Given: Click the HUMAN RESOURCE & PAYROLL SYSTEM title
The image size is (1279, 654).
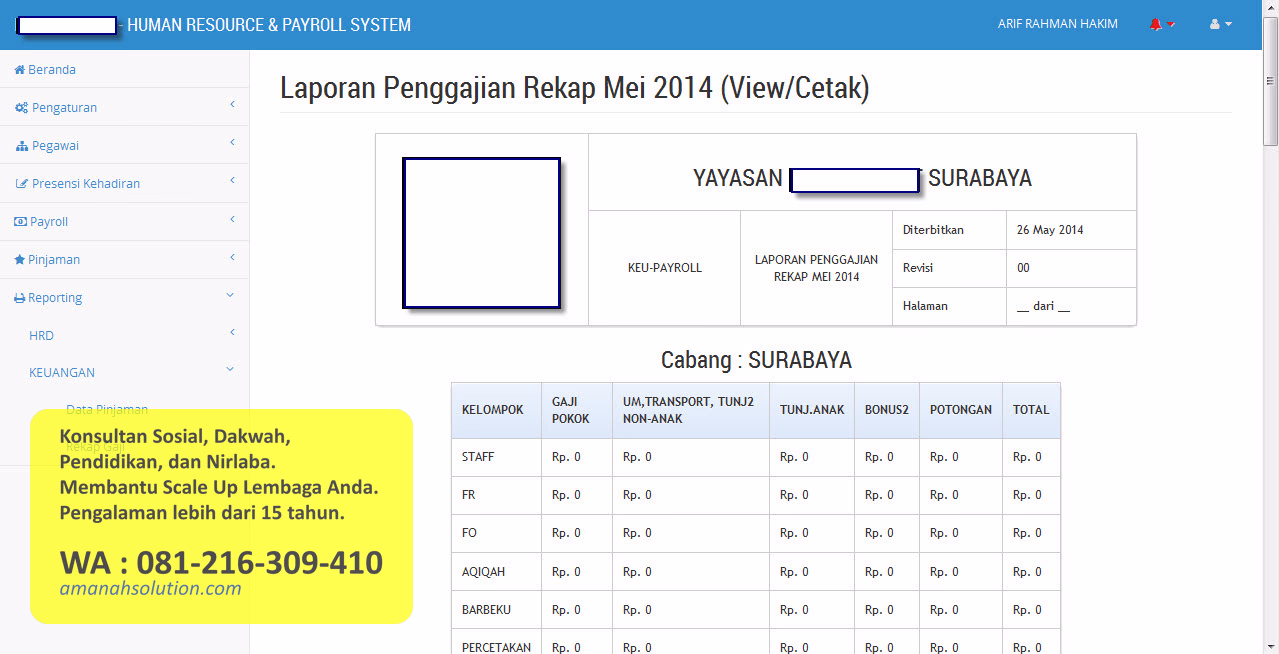Looking at the screenshot, I should (x=269, y=25).
